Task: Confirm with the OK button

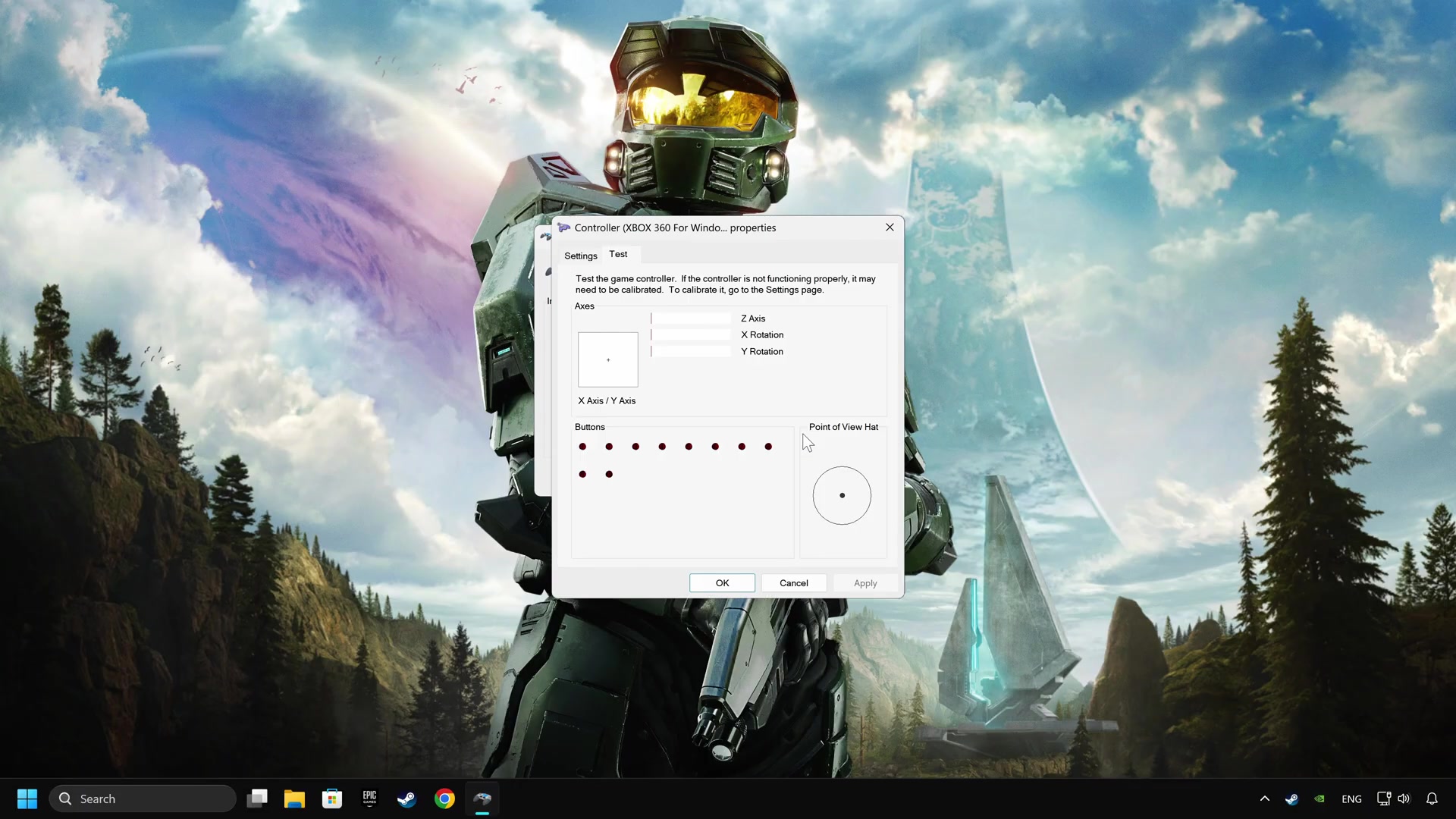Action: (722, 583)
